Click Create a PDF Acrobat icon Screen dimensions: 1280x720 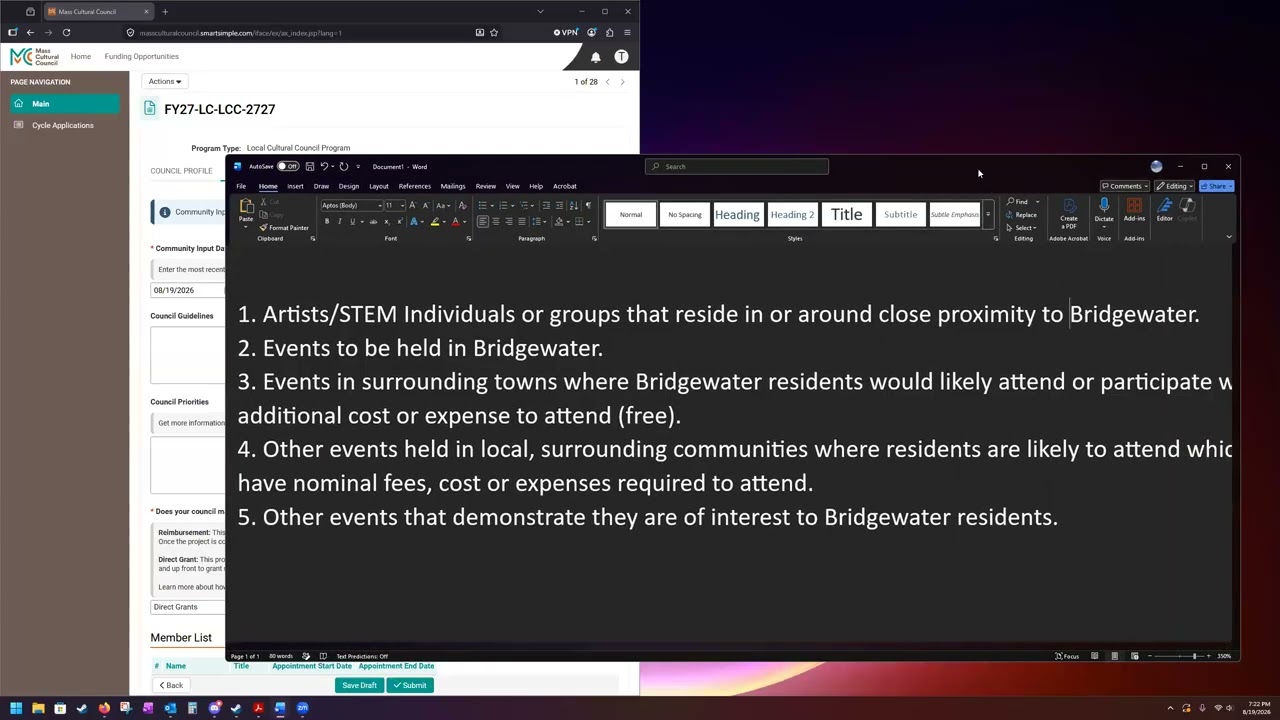[1069, 213]
